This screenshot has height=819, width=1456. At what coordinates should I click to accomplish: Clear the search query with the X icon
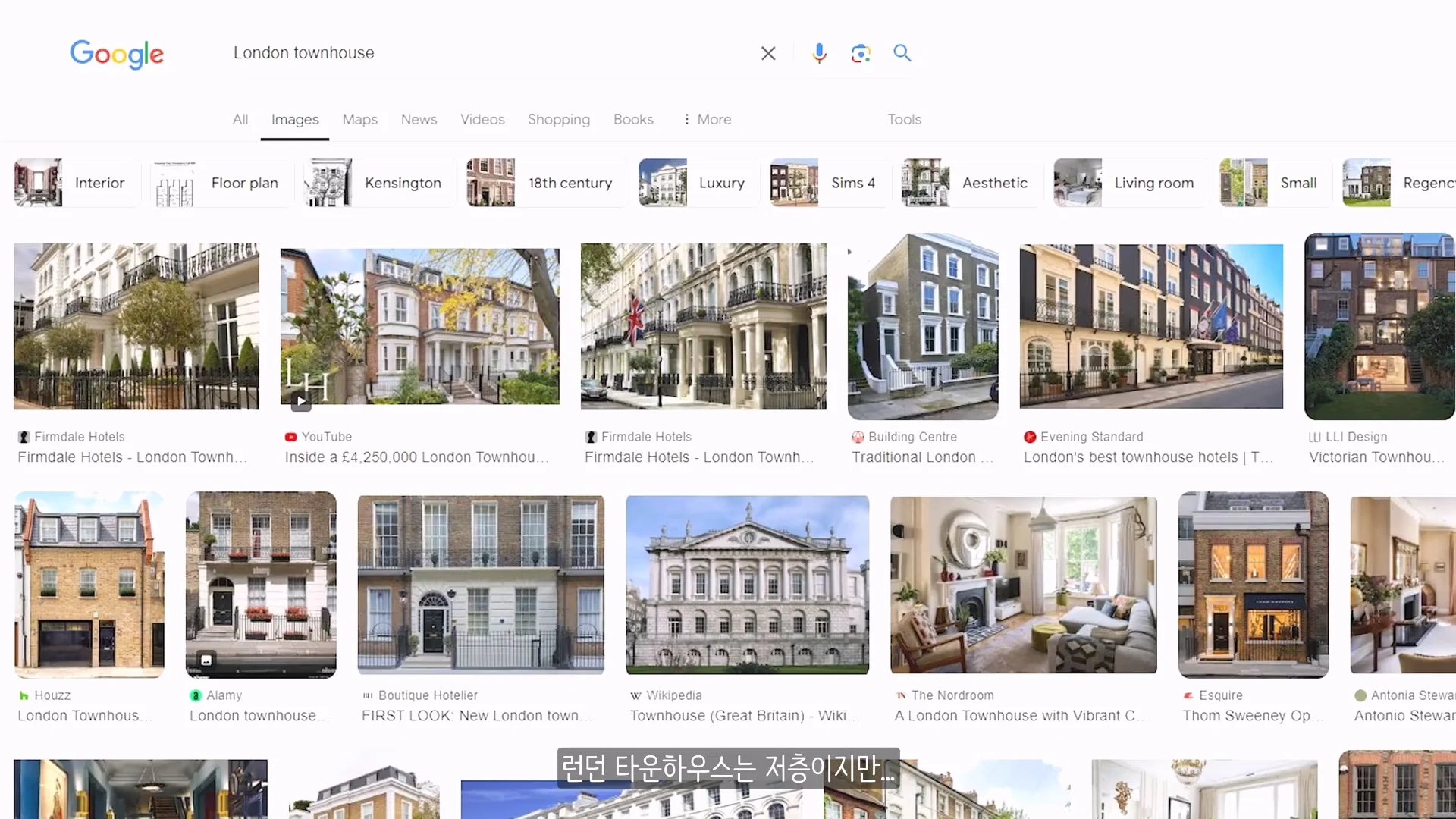click(x=768, y=53)
